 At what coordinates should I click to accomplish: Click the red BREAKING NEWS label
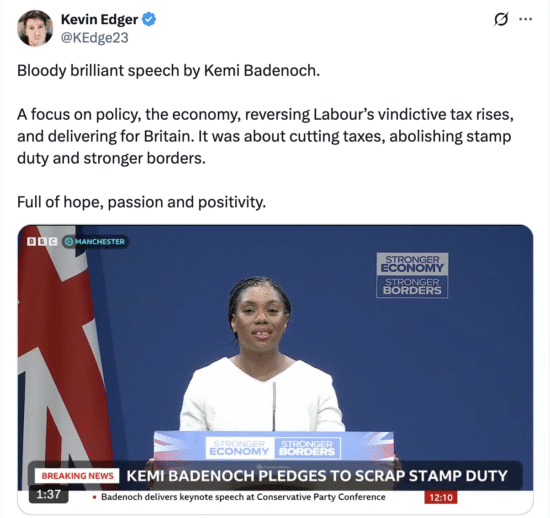[x=77, y=476]
